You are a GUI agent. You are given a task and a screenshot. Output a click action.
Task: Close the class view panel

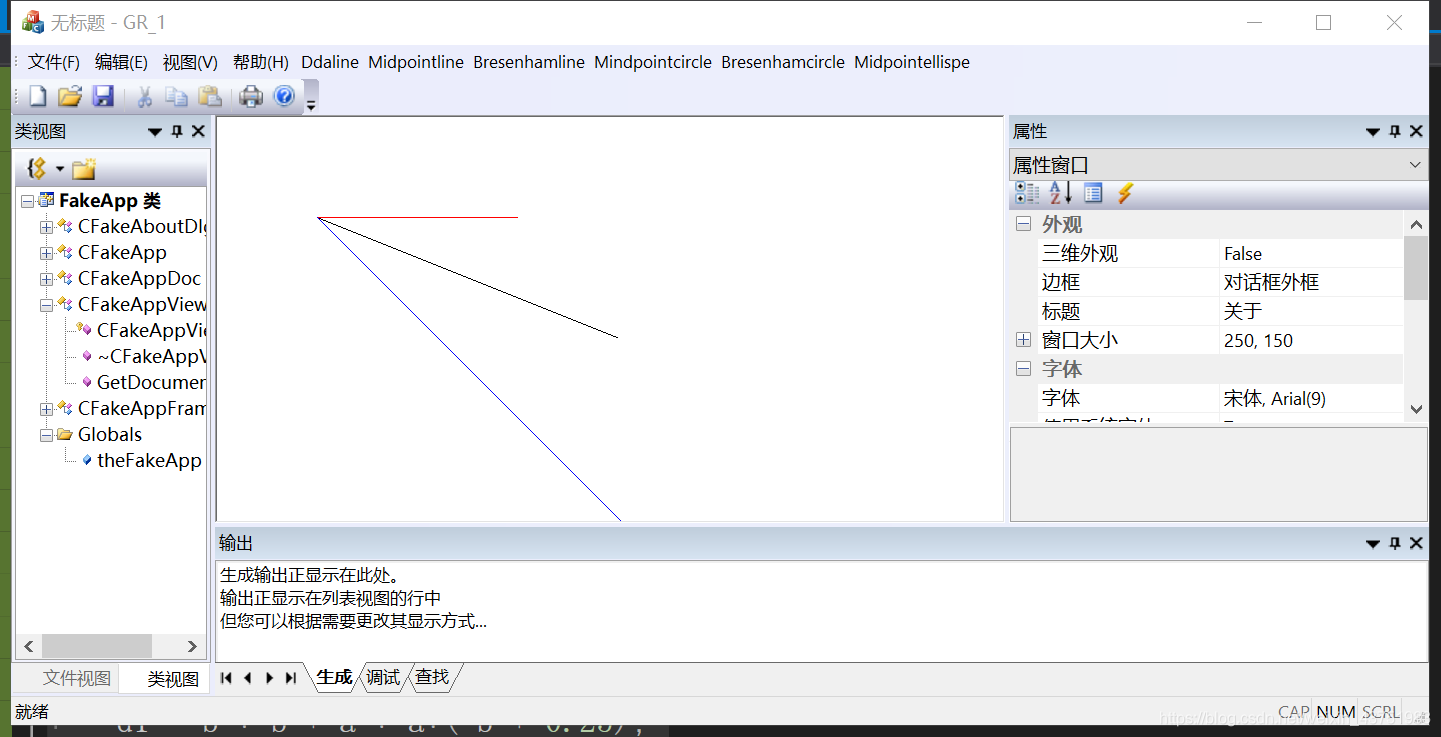198,131
